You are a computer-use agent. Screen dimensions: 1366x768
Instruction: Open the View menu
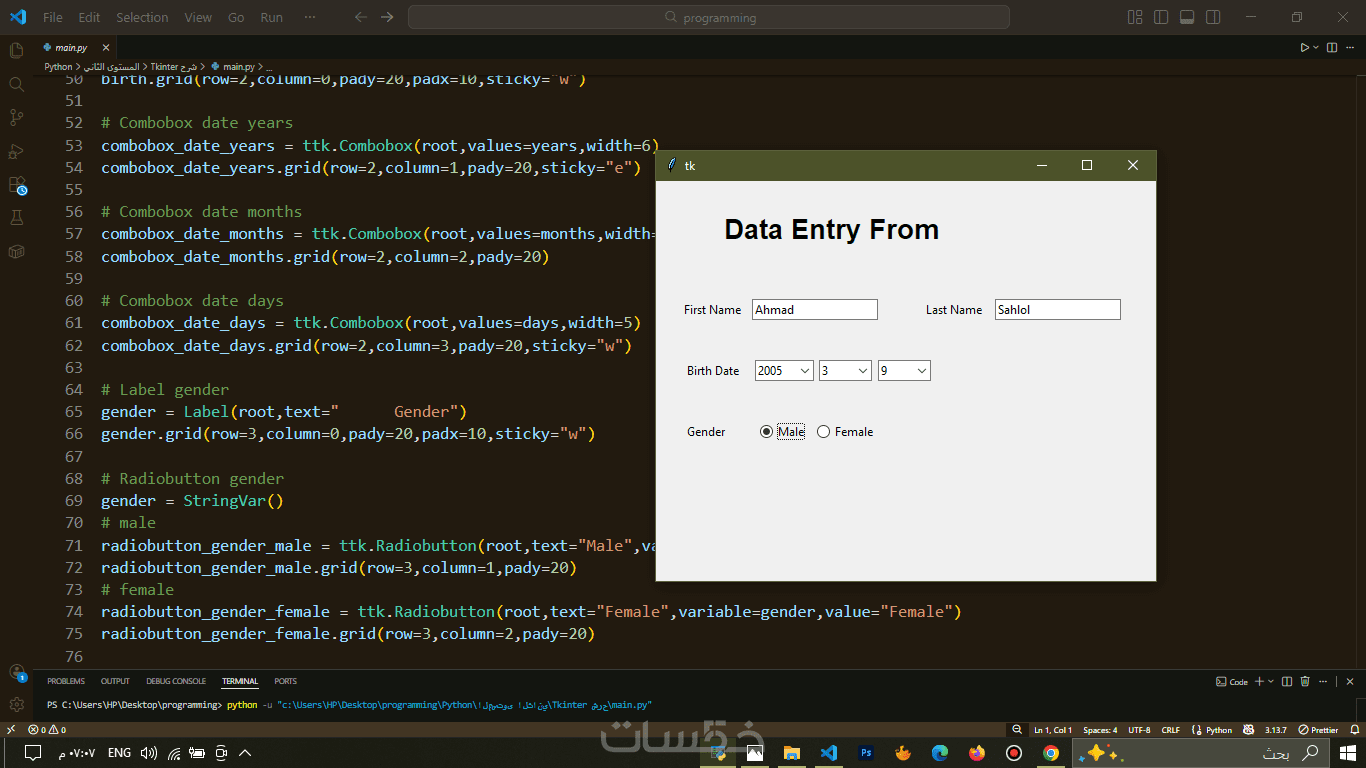198,17
